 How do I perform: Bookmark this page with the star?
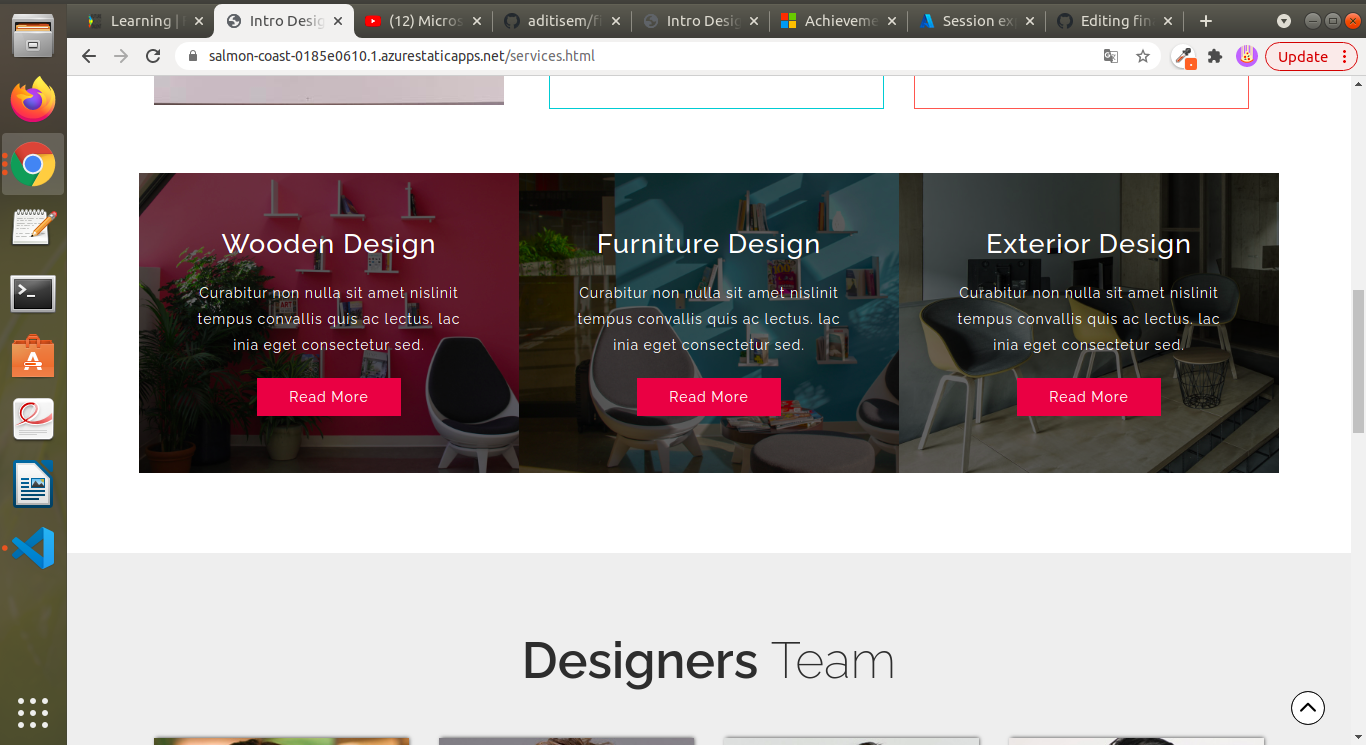tap(1143, 56)
